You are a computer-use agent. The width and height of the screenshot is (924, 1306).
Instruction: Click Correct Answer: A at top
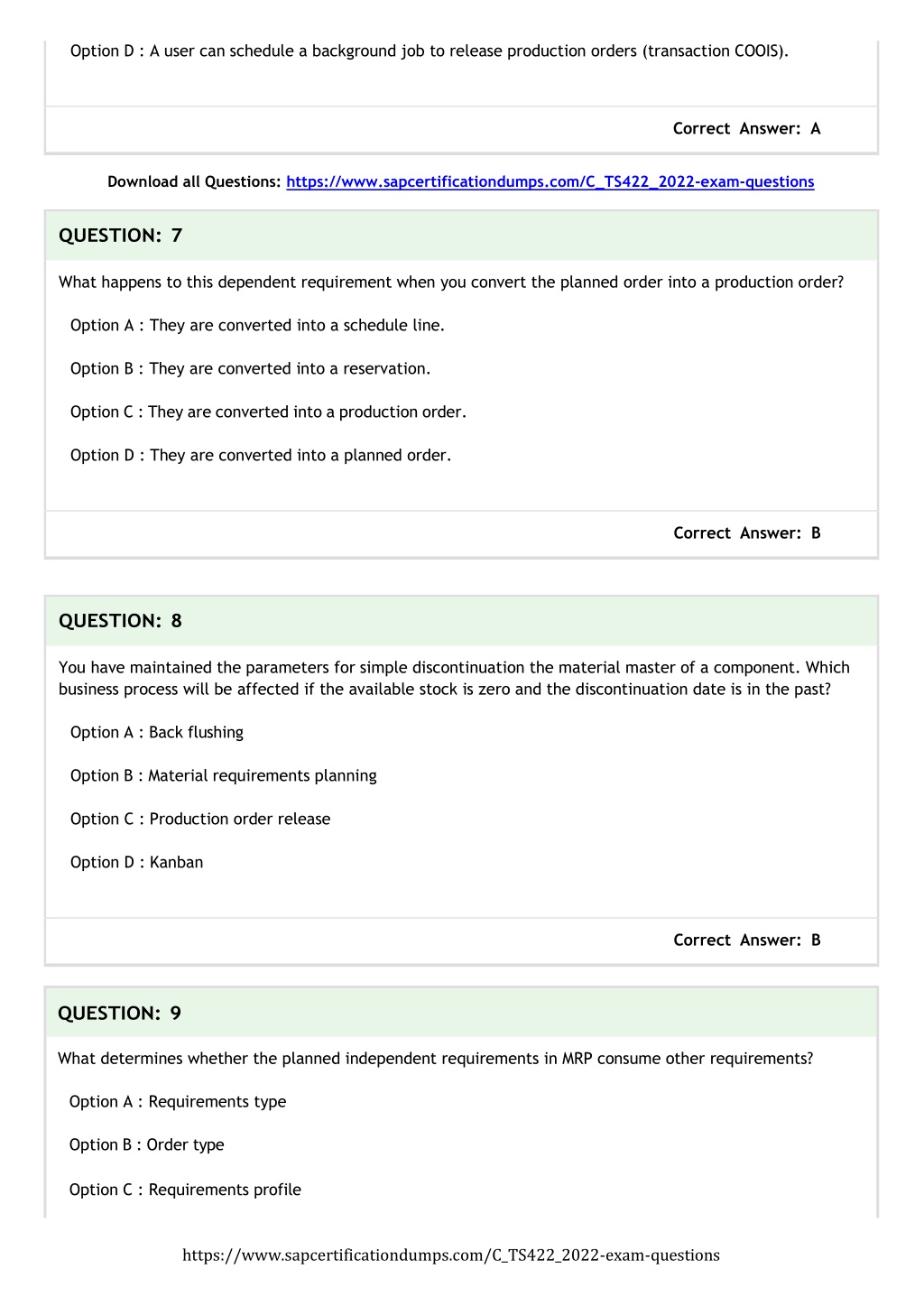[747, 129]
